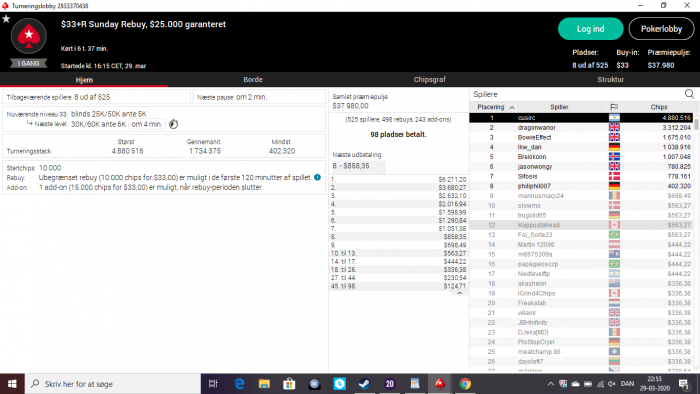Select player JBHInfinity row
Image resolution: width=700 pixels, height=394 pixels.
tap(581, 322)
